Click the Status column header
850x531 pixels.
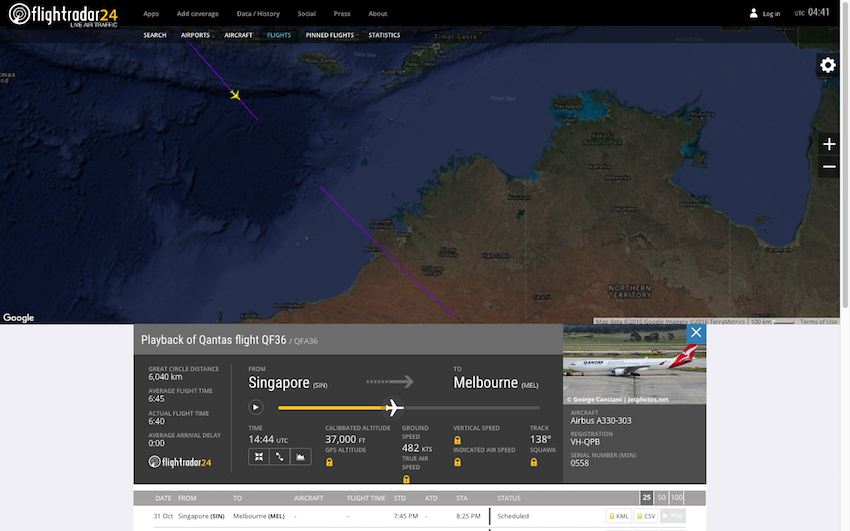pos(508,498)
